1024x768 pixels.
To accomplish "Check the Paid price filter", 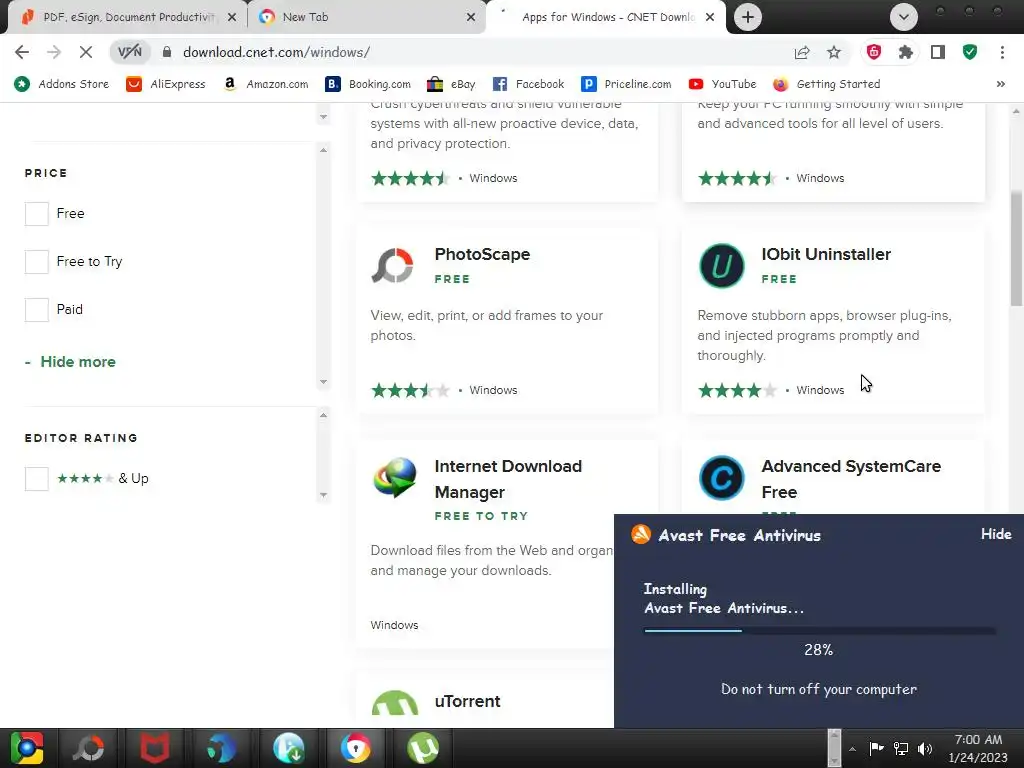I will point(37,310).
